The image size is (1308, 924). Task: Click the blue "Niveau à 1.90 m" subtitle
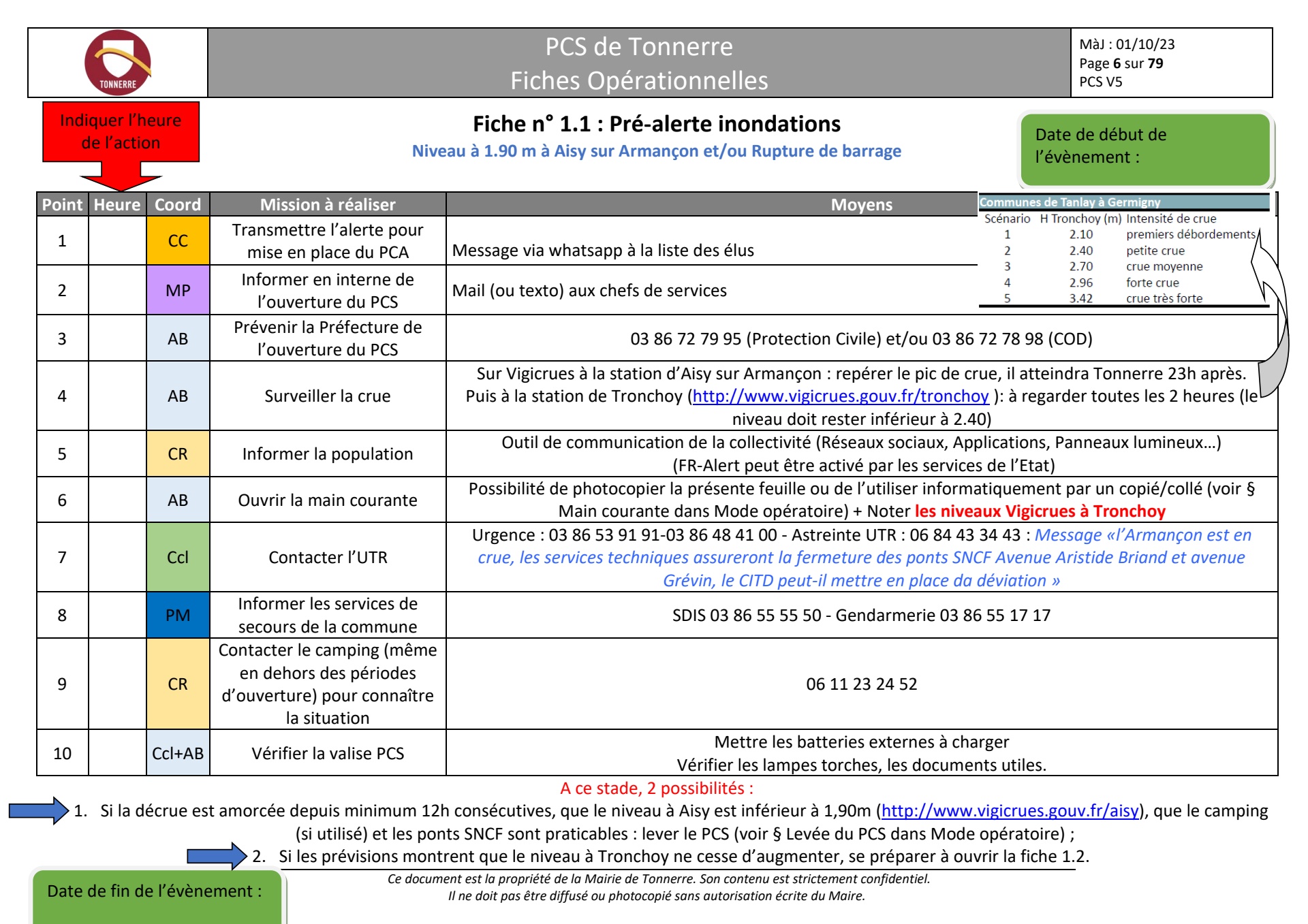point(657,151)
